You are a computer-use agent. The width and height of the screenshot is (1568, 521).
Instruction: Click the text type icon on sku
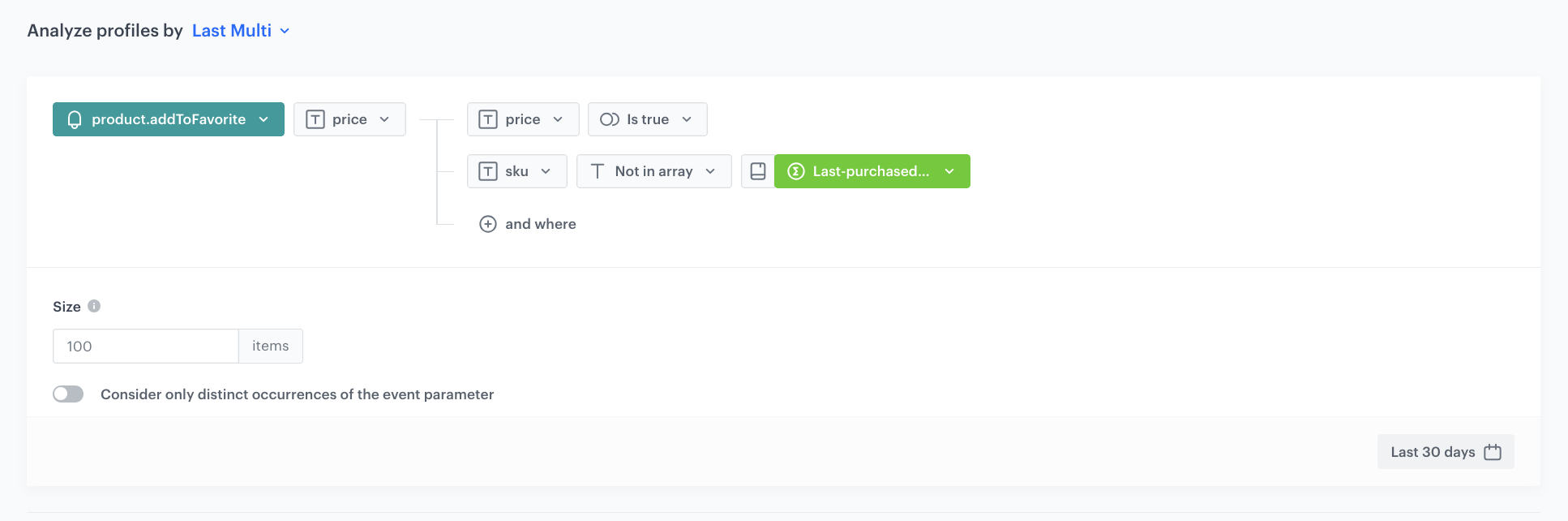click(488, 171)
